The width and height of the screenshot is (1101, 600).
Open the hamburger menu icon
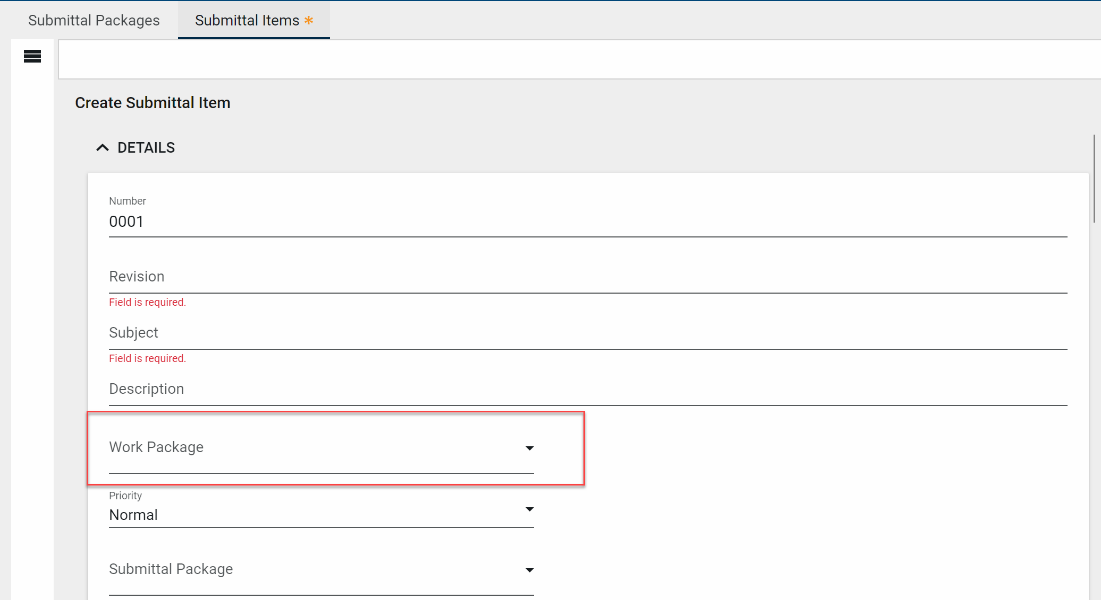click(x=32, y=57)
